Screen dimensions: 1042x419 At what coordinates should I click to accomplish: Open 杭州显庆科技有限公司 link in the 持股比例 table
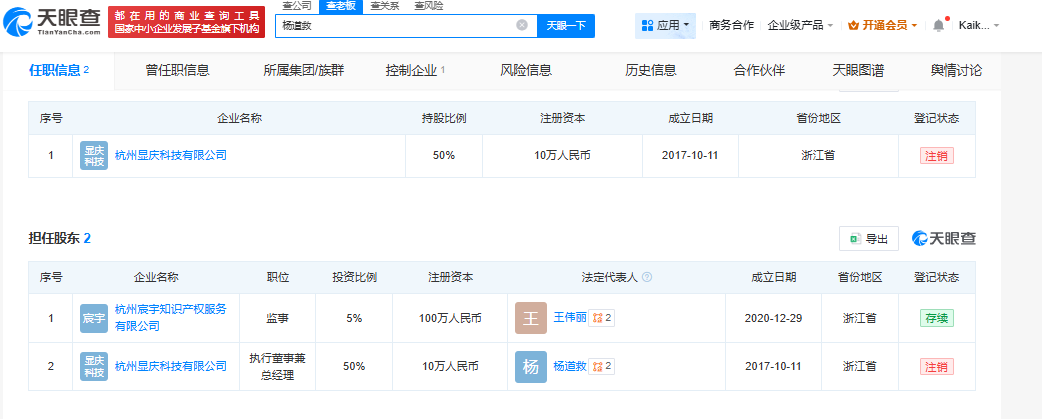point(171,155)
